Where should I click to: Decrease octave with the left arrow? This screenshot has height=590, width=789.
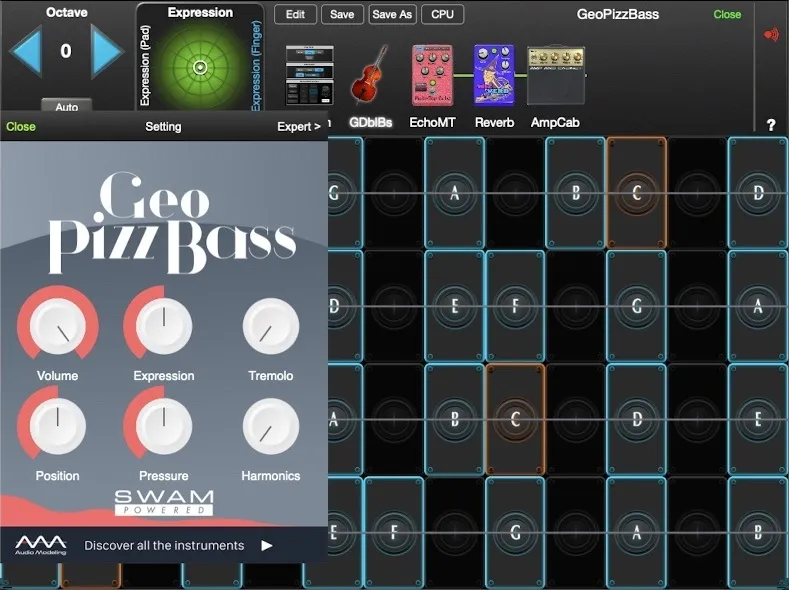coord(25,51)
